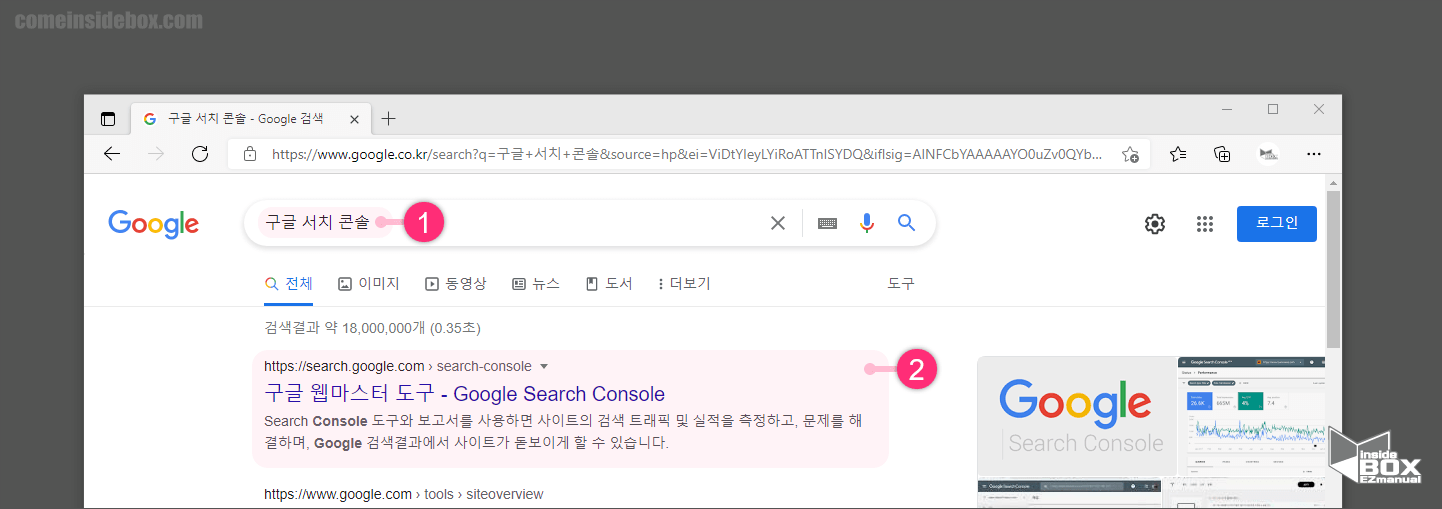Open the 구글 웹마스터 도구 result link

pos(464,393)
